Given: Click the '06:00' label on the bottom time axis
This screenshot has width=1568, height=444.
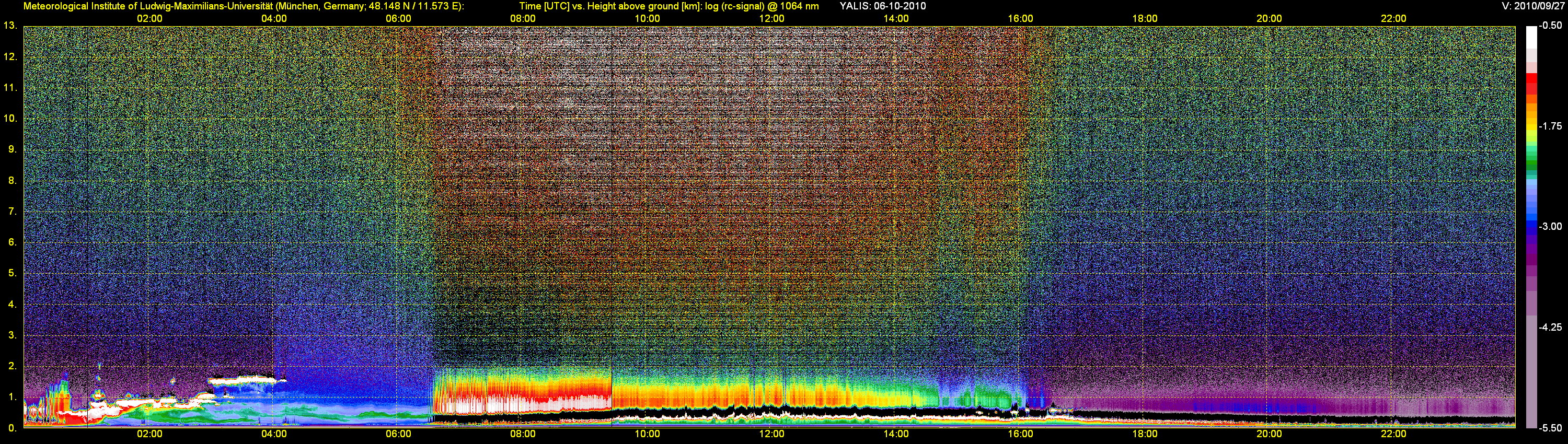Looking at the screenshot, I should click(x=398, y=434).
